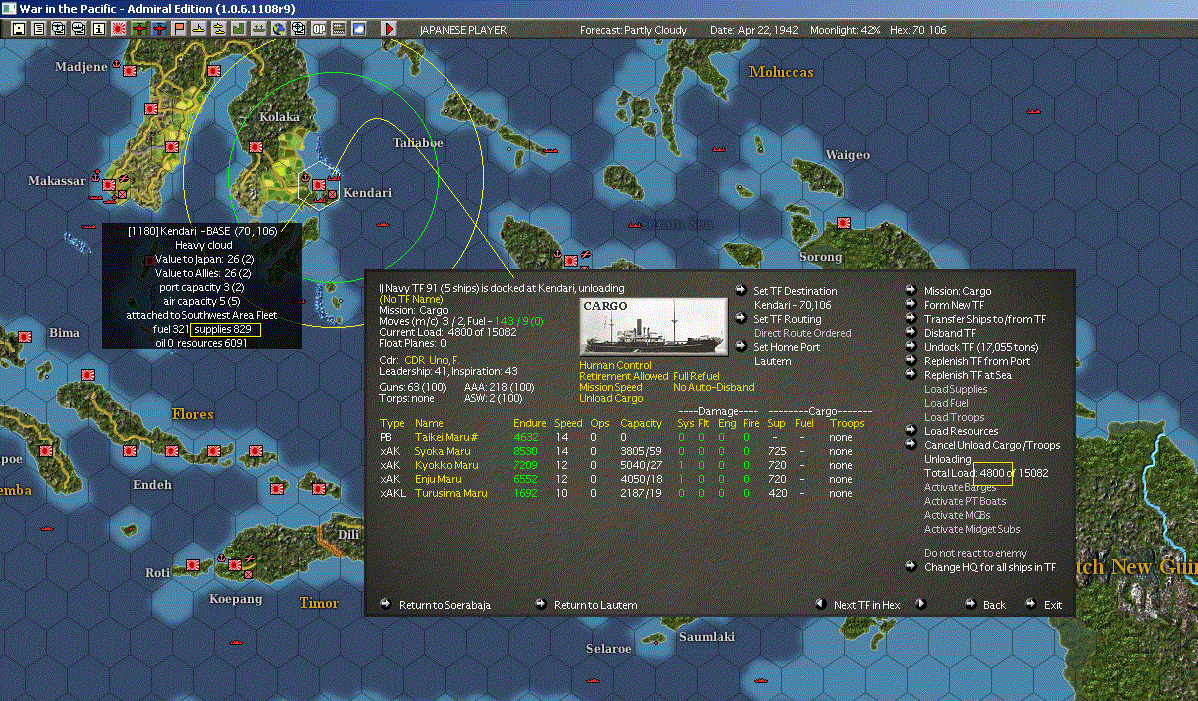Open ship Kyokko Maru details
Image resolution: width=1198 pixels, height=701 pixels.
(x=446, y=465)
